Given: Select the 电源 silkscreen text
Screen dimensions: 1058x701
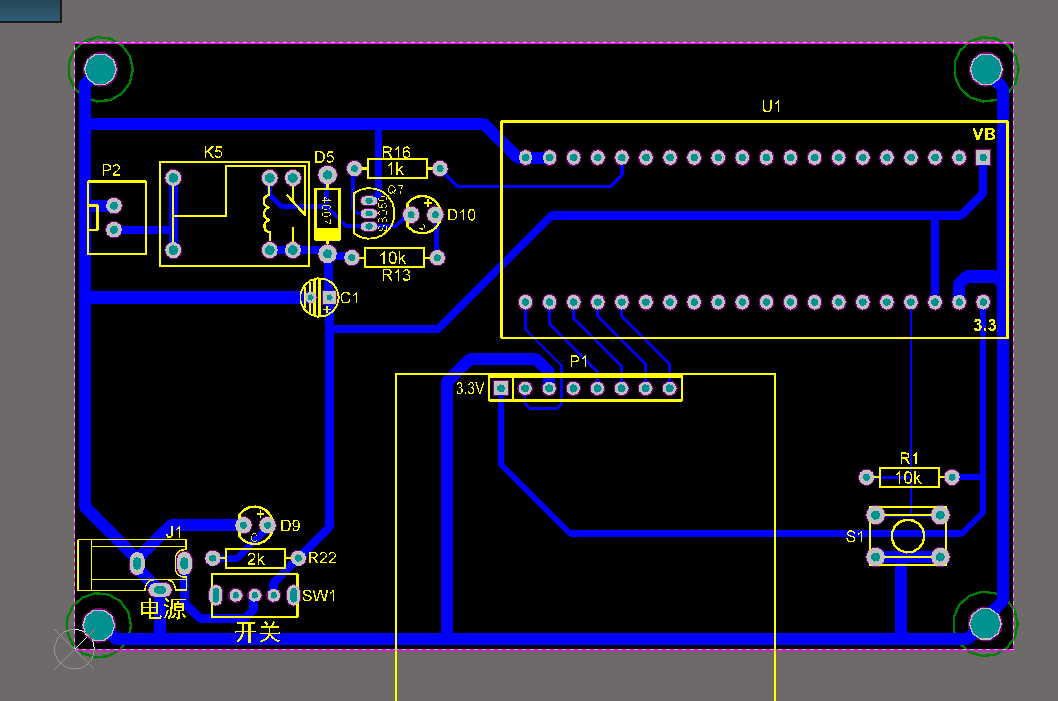Looking at the screenshot, I should [163, 609].
